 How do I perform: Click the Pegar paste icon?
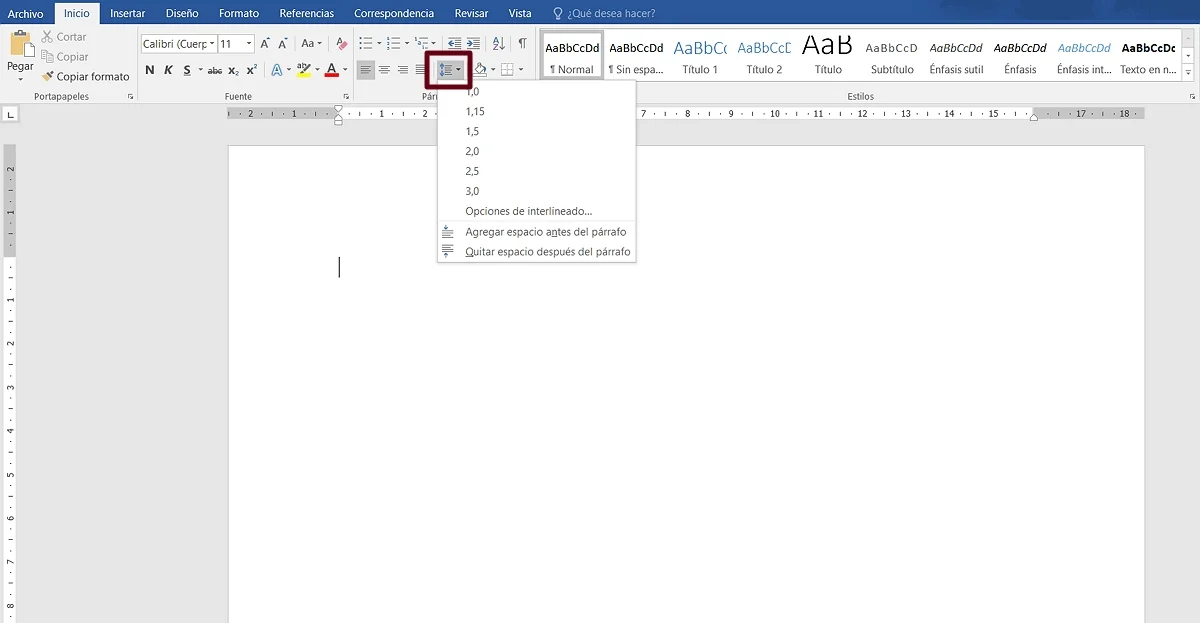click(x=21, y=44)
